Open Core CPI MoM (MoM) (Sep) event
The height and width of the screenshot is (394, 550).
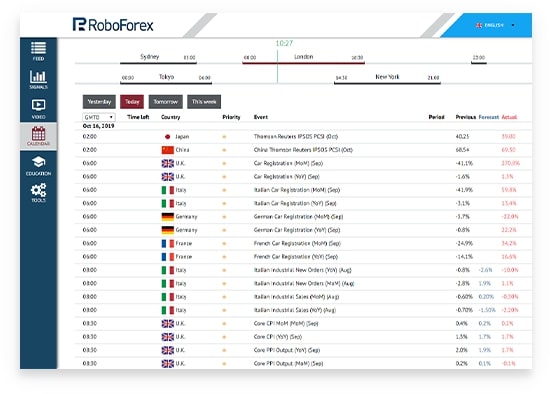tap(286, 323)
